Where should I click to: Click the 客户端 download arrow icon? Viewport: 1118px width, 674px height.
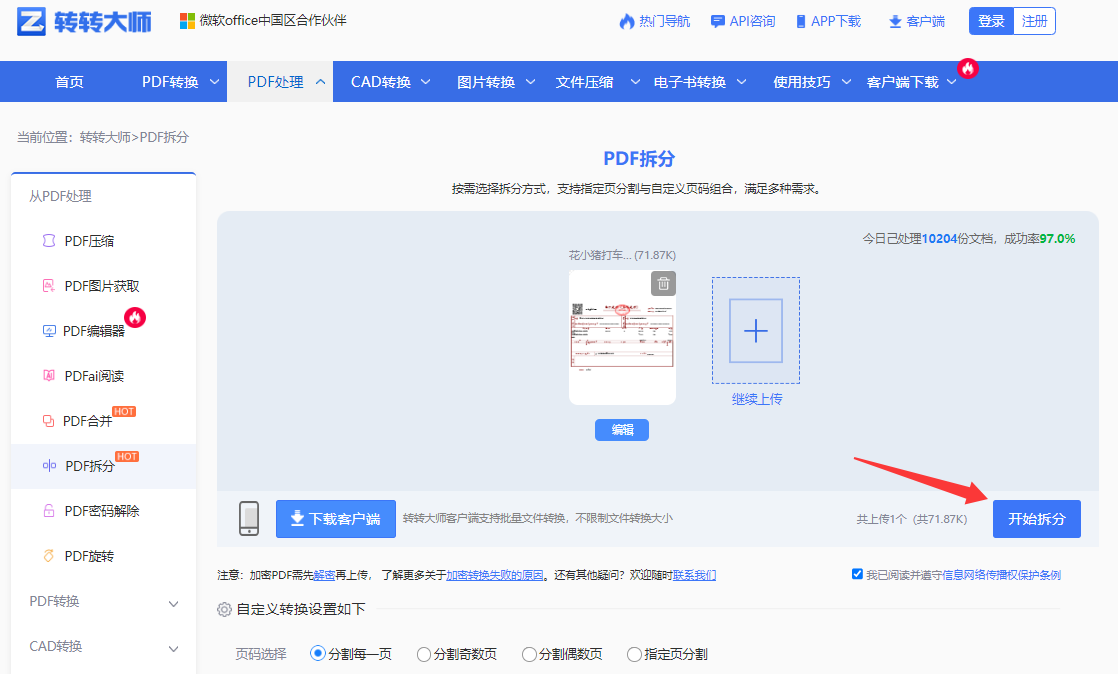tap(895, 22)
